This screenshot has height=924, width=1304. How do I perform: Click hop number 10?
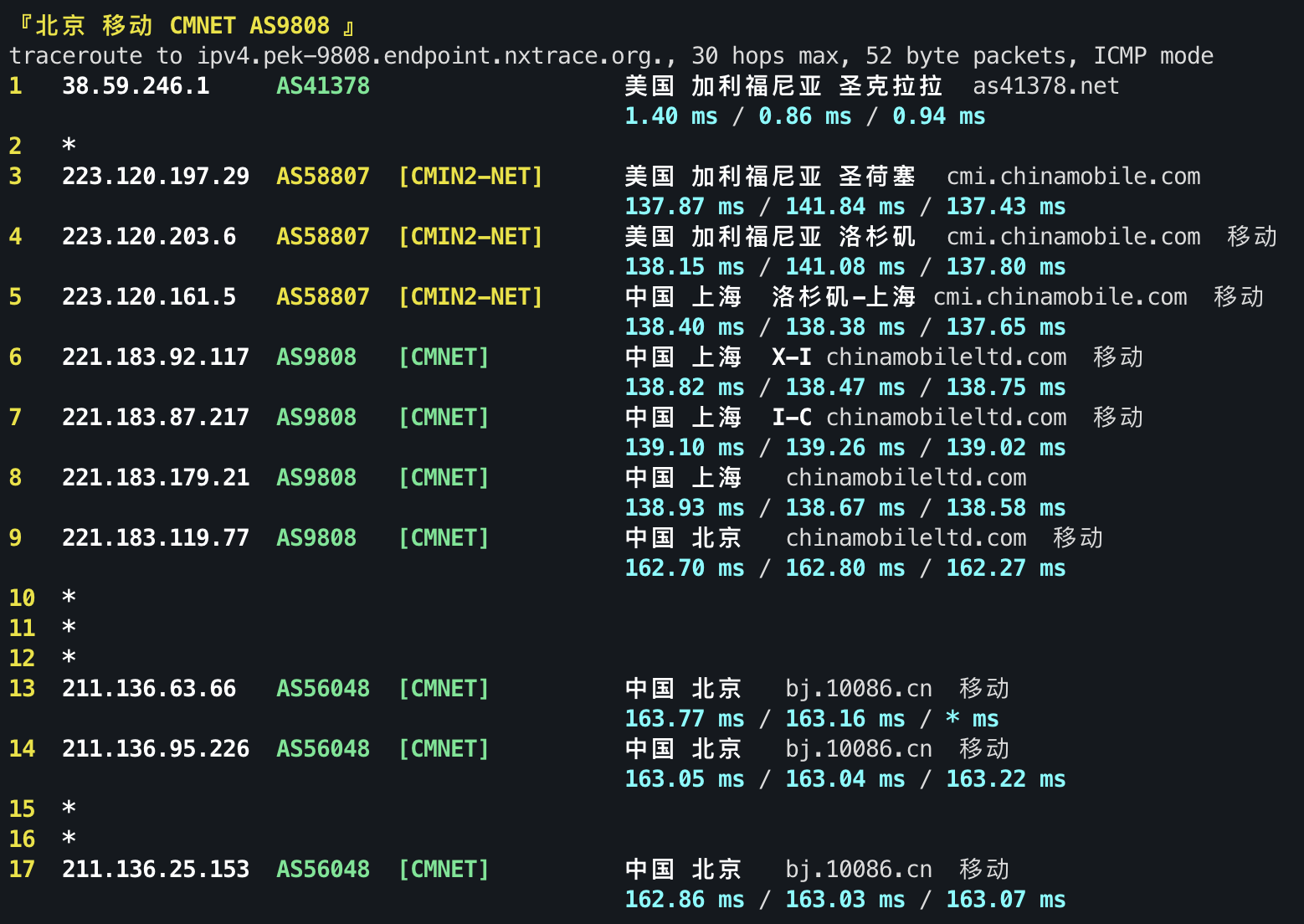(22, 598)
